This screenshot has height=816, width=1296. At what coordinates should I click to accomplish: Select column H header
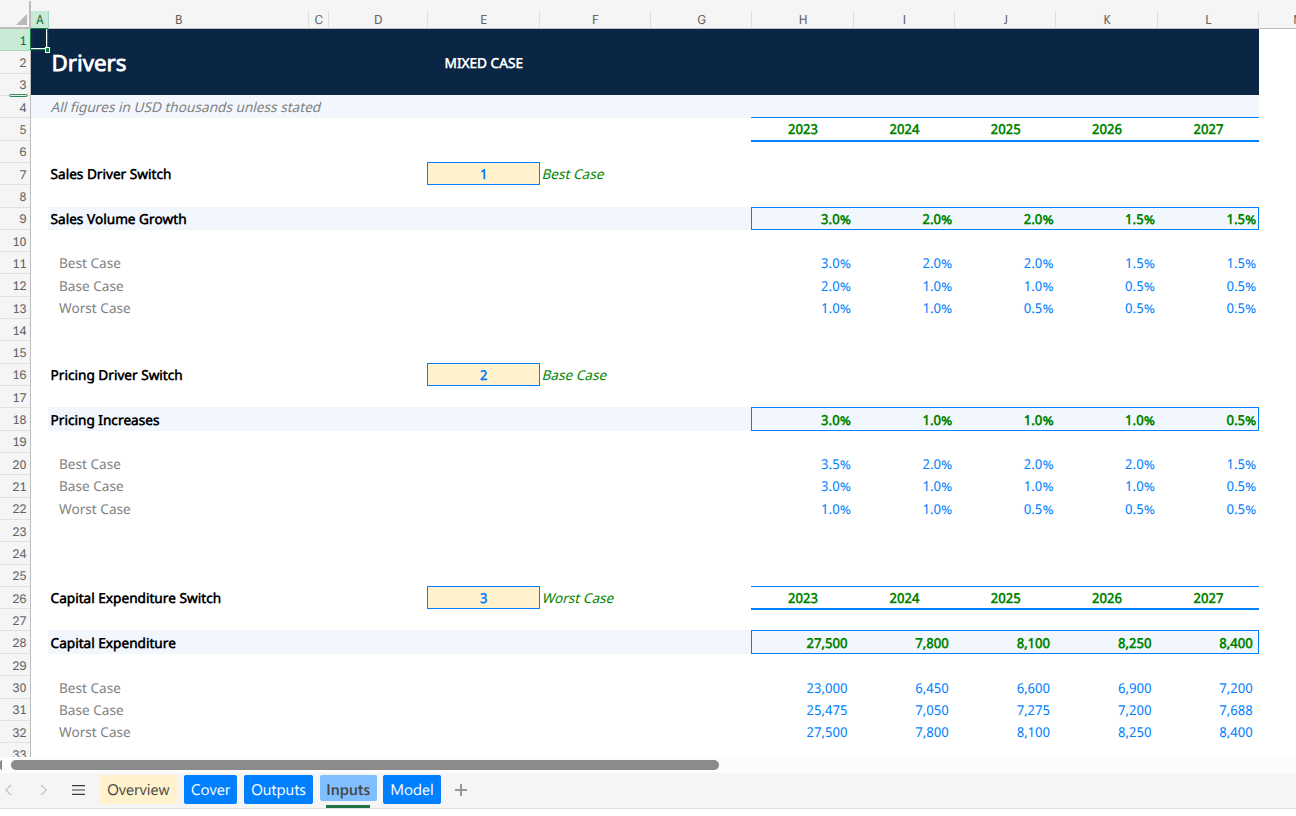[x=802, y=19]
